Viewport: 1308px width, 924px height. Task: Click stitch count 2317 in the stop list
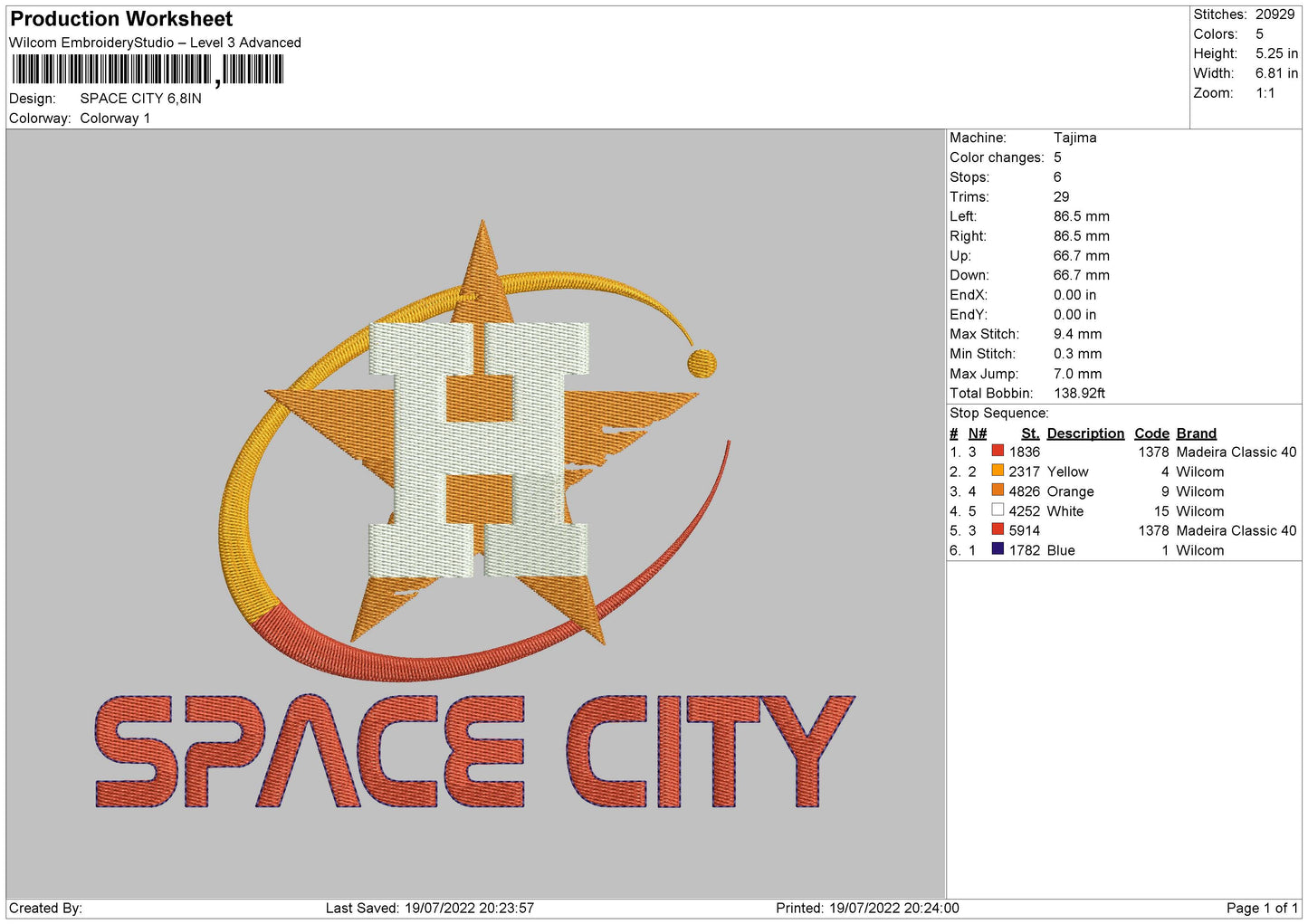tap(1024, 472)
